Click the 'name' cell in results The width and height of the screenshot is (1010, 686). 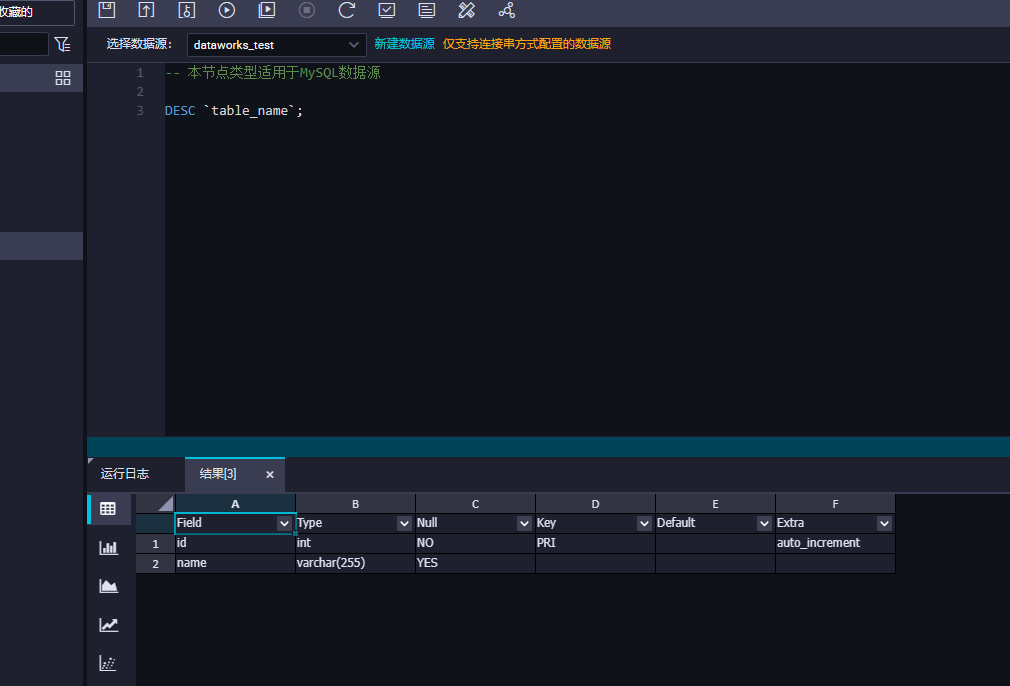tap(235, 563)
